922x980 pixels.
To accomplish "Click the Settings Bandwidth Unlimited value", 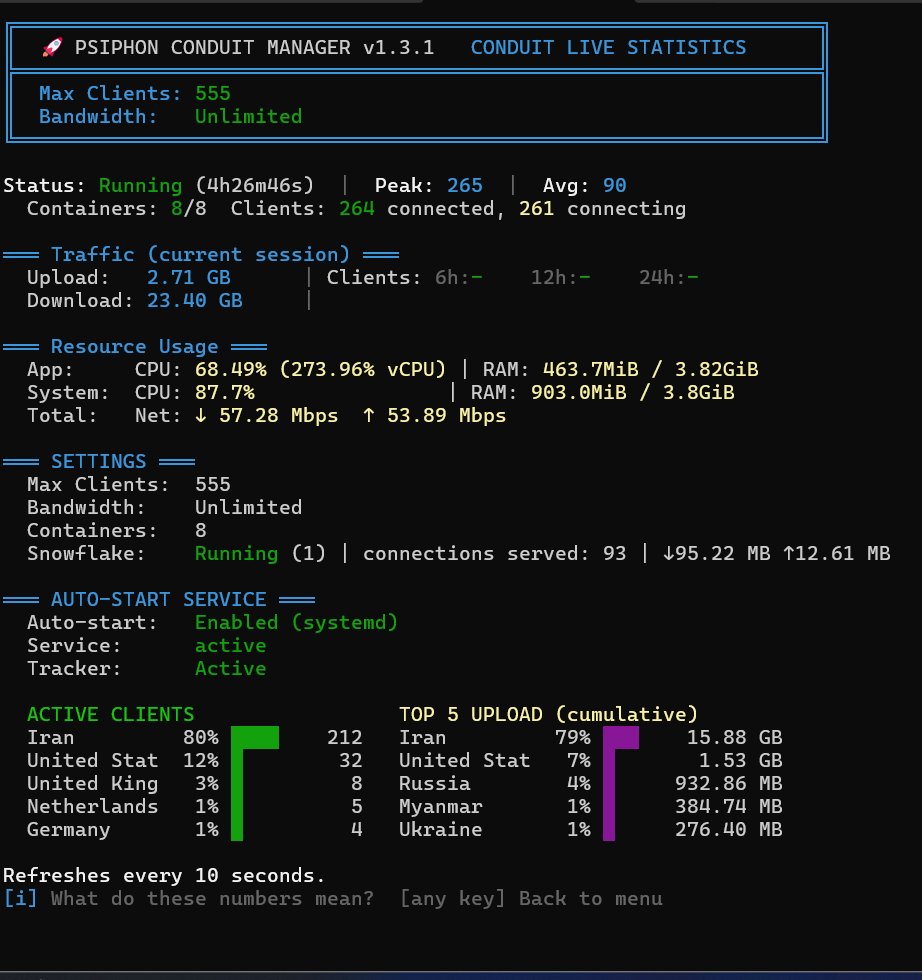I will [x=248, y=508].
